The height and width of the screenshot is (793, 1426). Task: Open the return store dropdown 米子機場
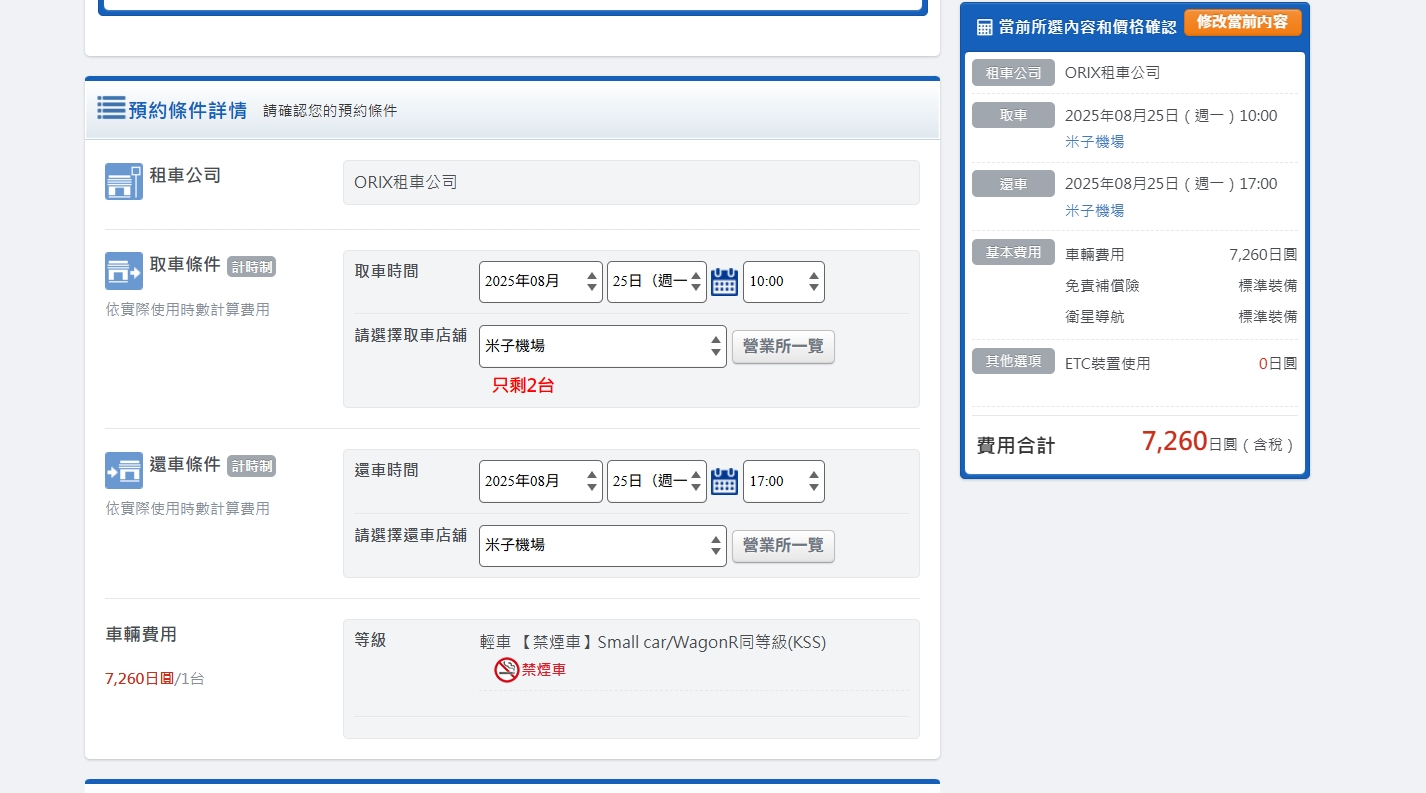[x=603, y=546]
